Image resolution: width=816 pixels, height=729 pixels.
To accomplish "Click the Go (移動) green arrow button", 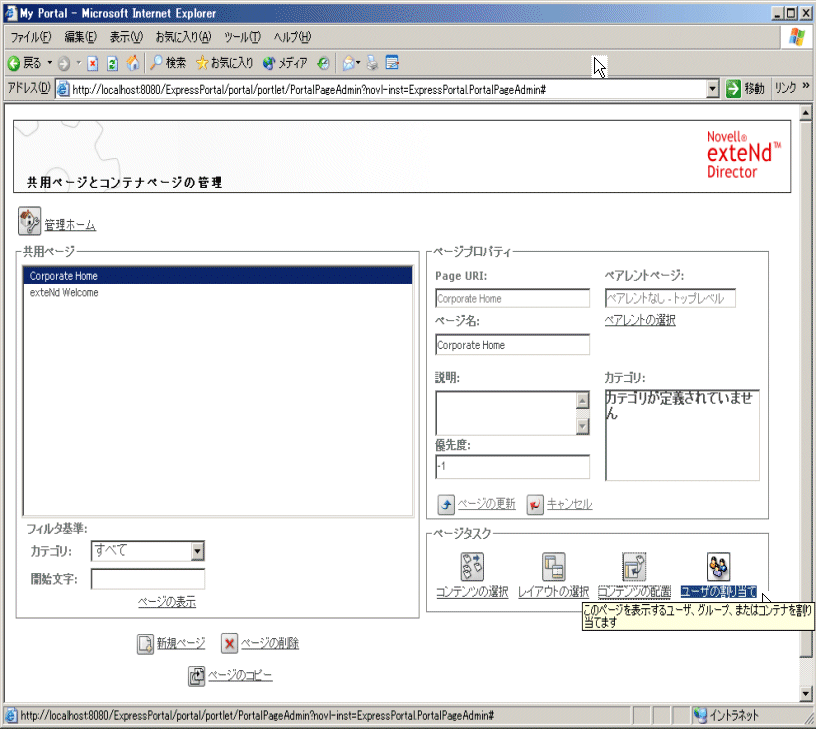I will pos(733,89).
